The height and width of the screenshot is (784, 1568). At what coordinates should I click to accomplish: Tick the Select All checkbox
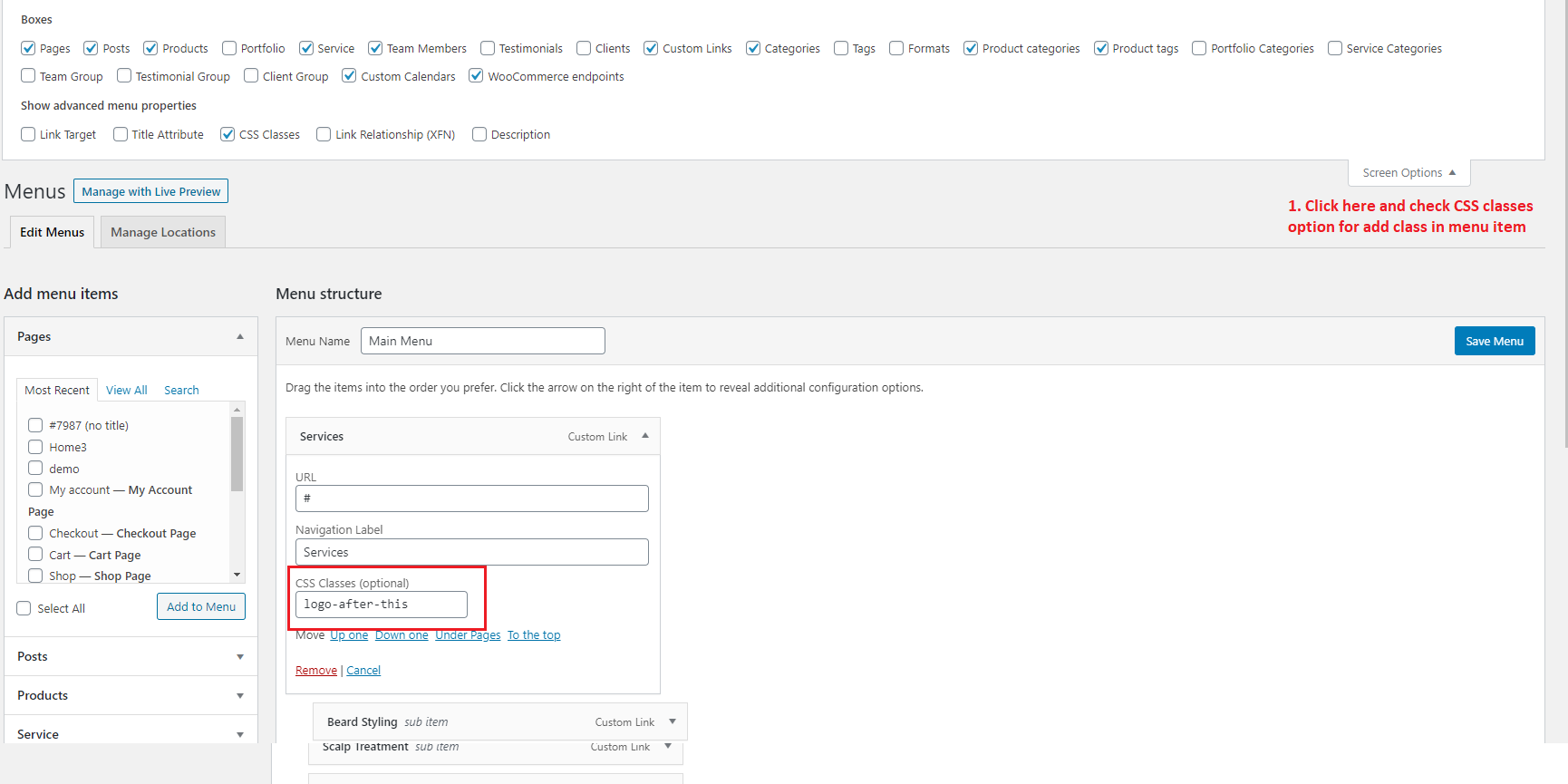(24, 608)
